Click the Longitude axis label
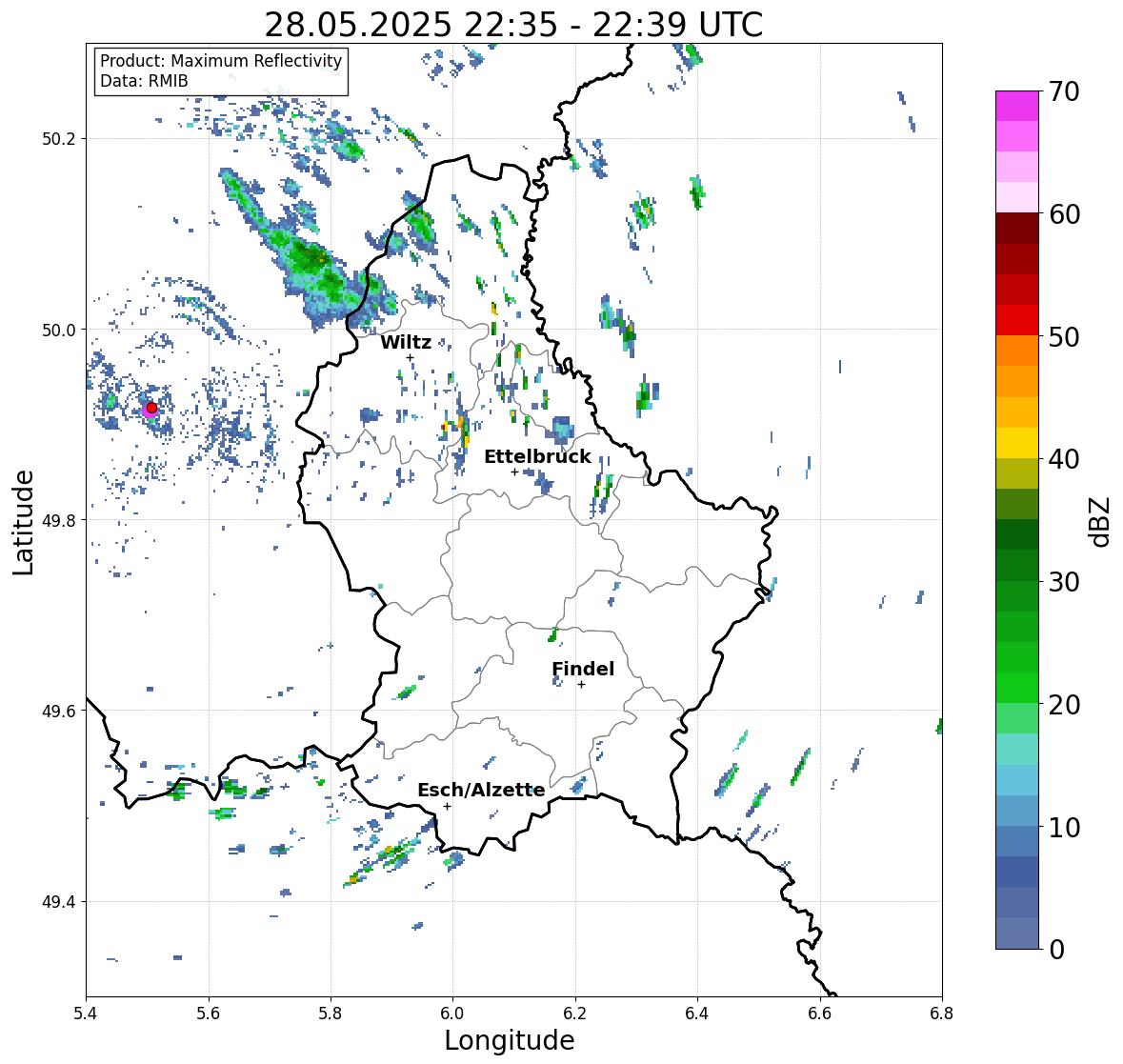This screenshot has width=1123, height=1064. point(510,1040)
